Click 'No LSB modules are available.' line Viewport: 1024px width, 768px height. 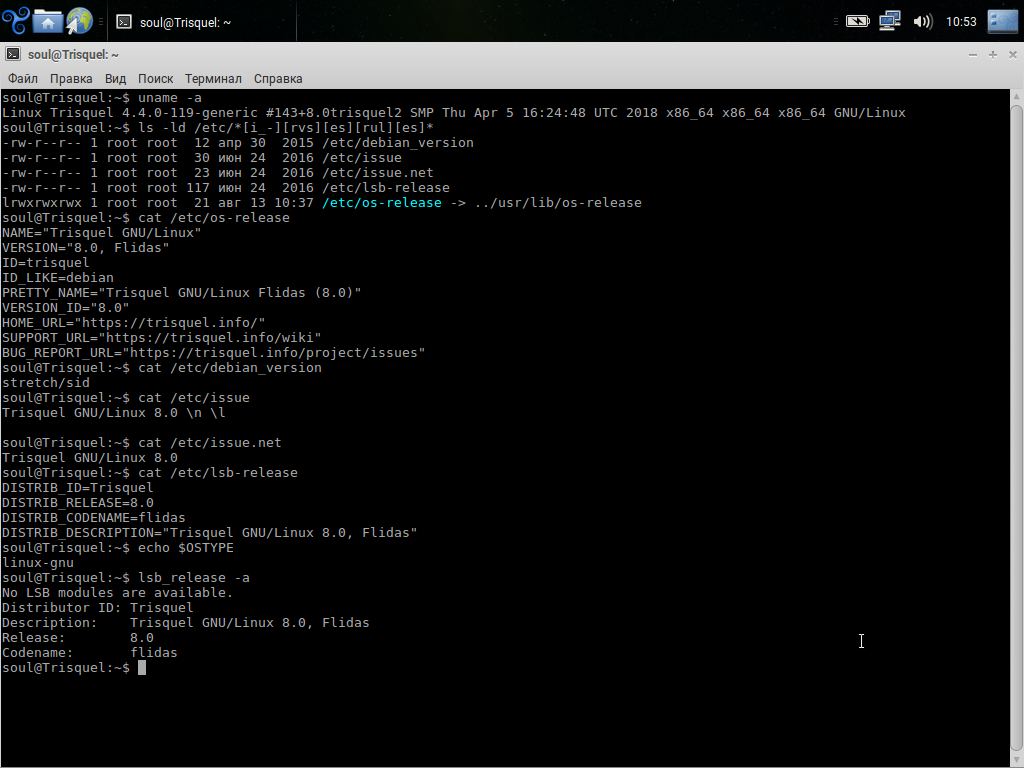pos(118,594)
